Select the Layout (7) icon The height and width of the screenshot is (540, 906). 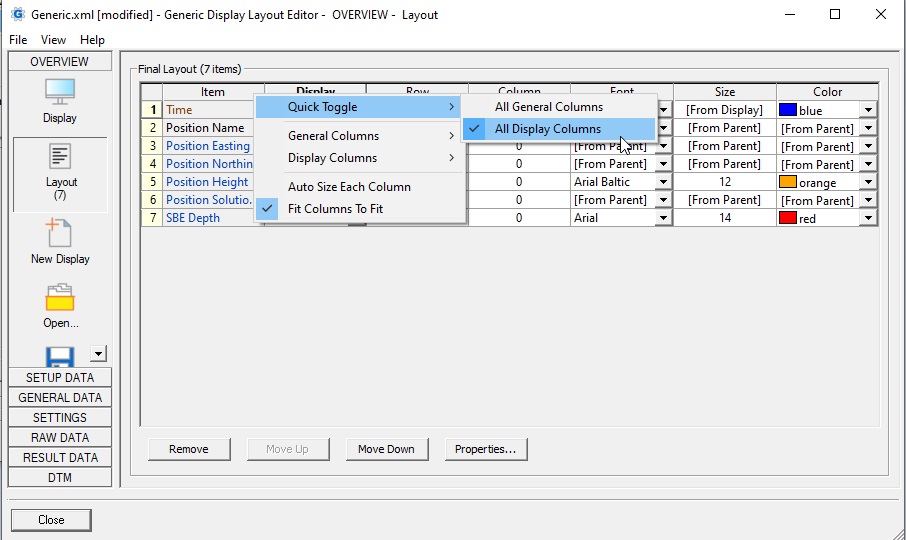click(60, 158)
